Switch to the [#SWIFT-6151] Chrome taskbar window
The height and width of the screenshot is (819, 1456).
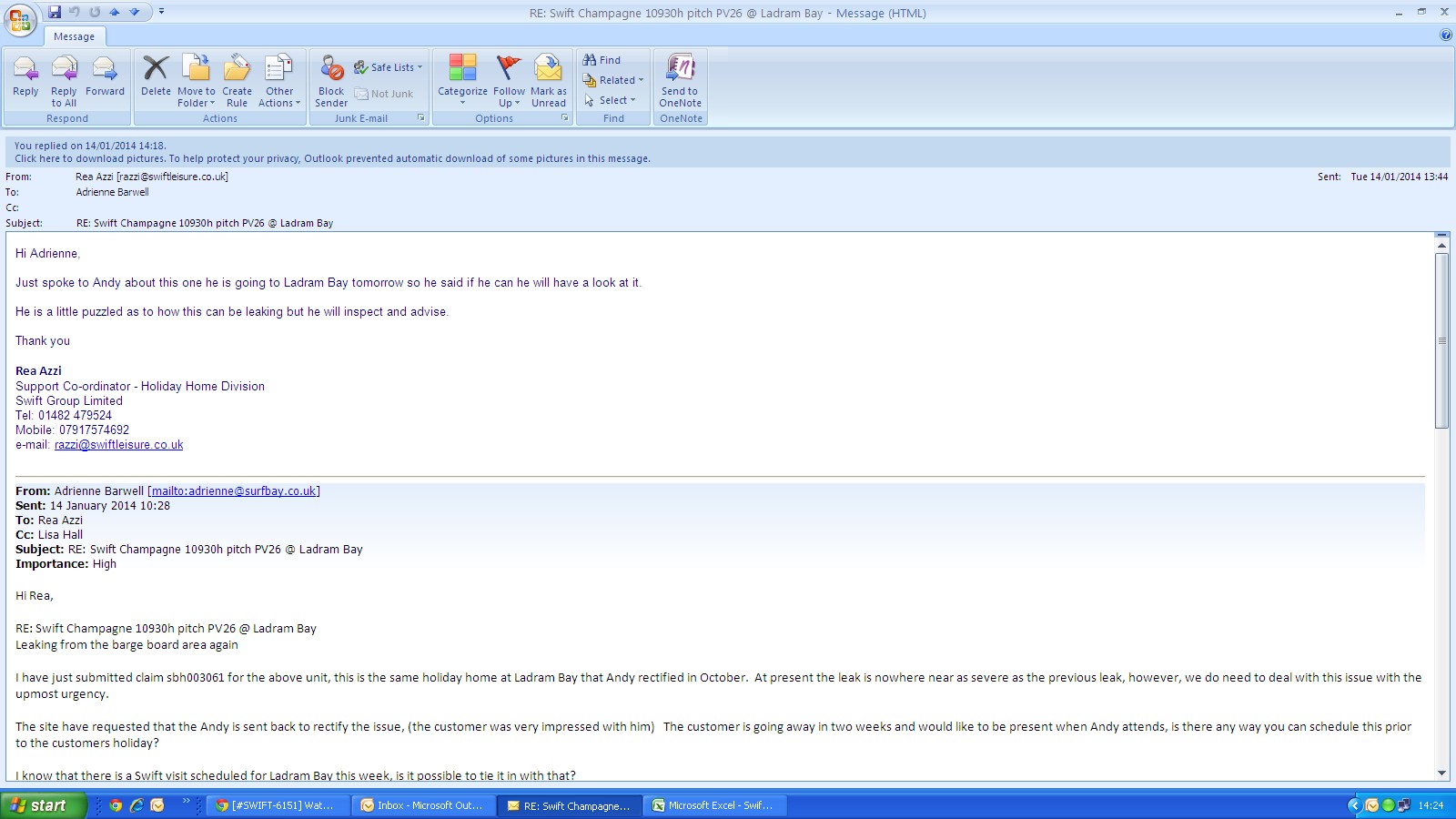(278, 805)
